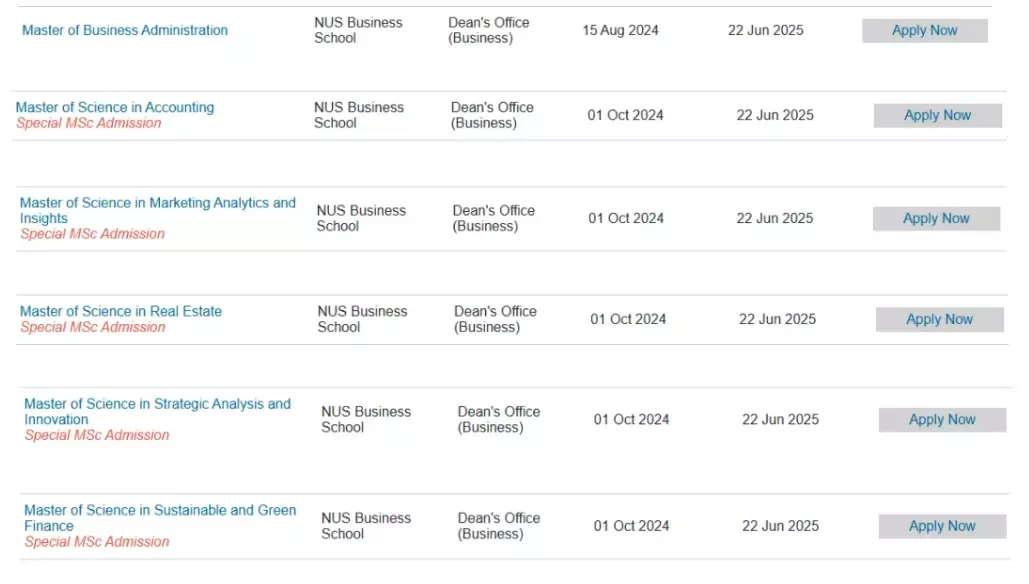Select NUS Business School cell in MBA row
The height and width of the screenshot is (584, 1029).
tap(358, 30)
